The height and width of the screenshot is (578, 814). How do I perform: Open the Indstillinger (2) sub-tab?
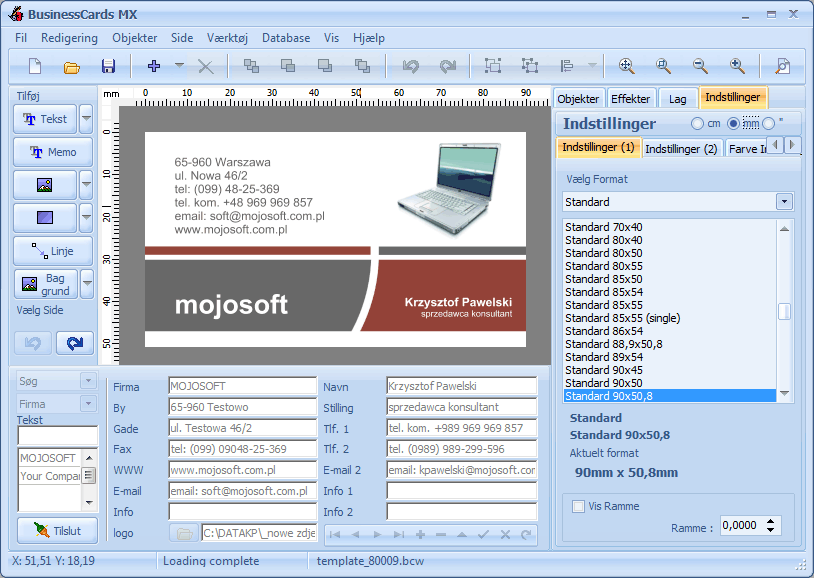pos(681,149)
